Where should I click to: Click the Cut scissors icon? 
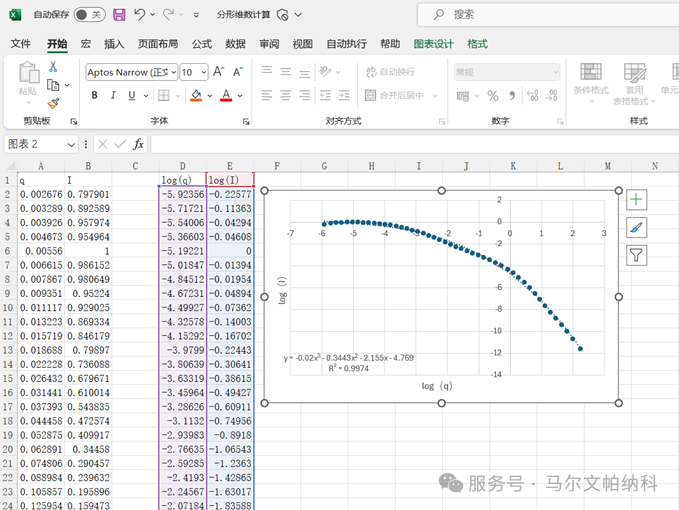pos(53,66)
